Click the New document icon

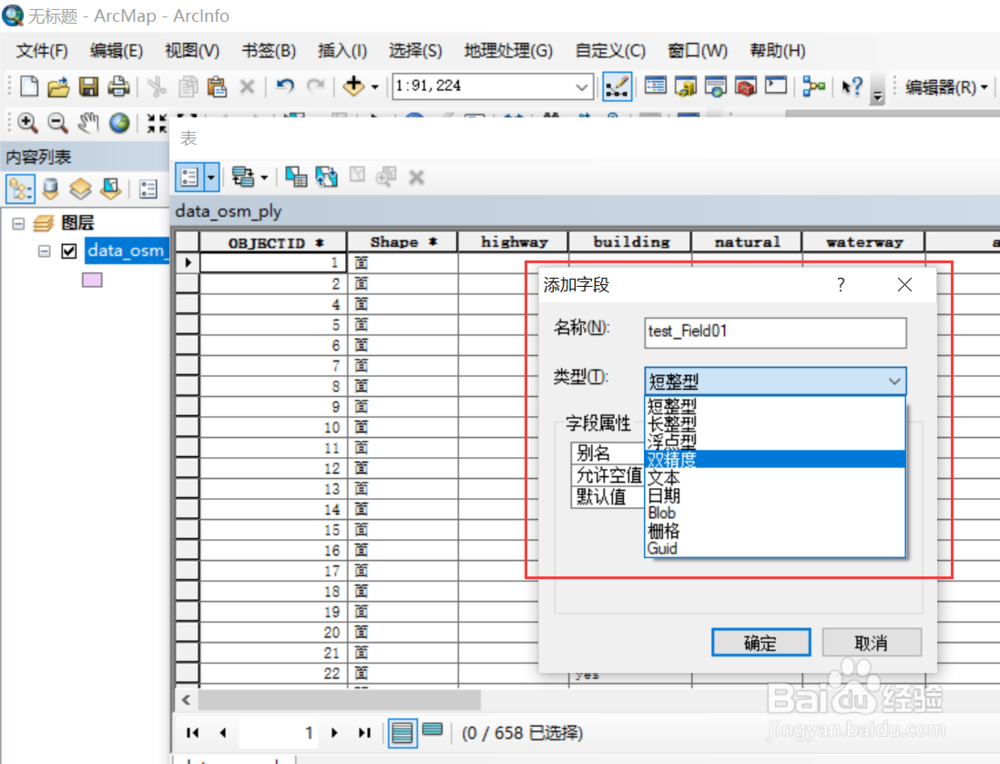coord(29,85)
